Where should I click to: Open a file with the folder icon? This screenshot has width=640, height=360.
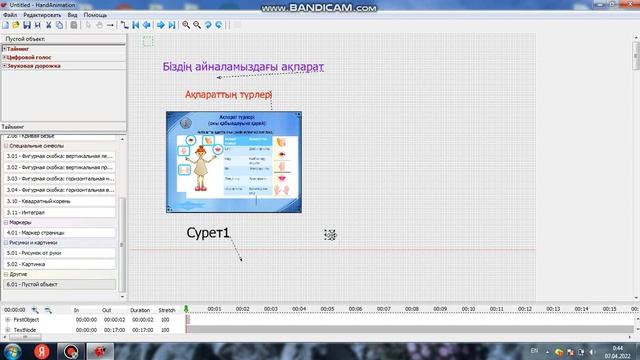pyautogui.click(x=16, y=25)
